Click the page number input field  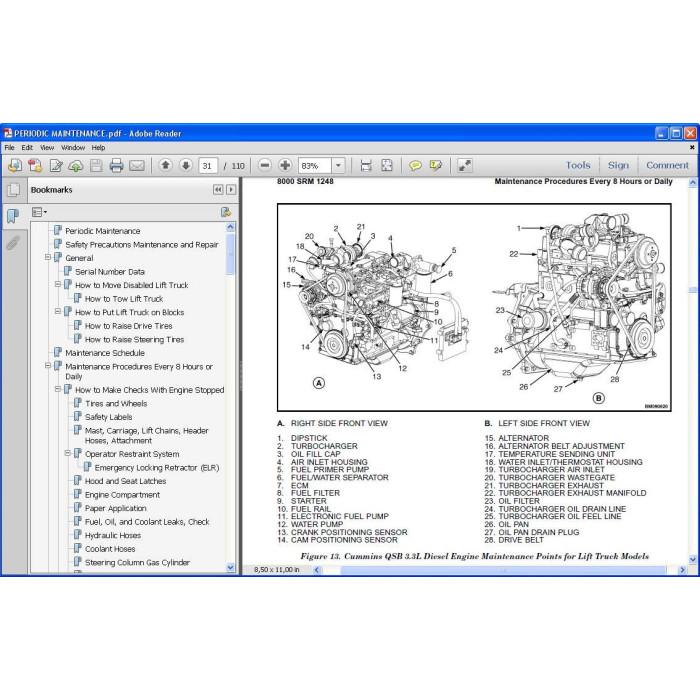click(208, 166)
